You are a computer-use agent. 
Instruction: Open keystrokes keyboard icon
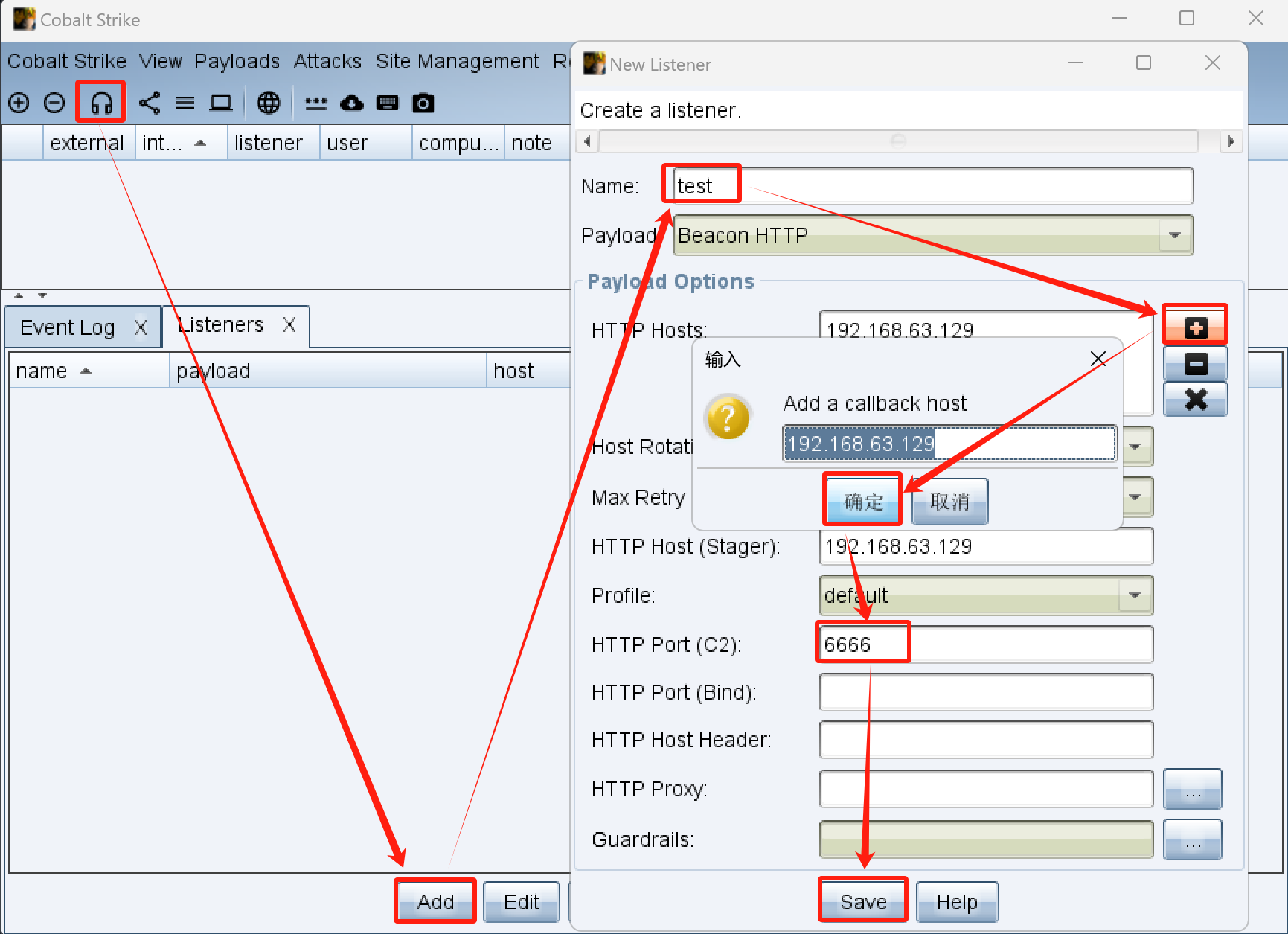pyautogui.click(x=388, y=103)
